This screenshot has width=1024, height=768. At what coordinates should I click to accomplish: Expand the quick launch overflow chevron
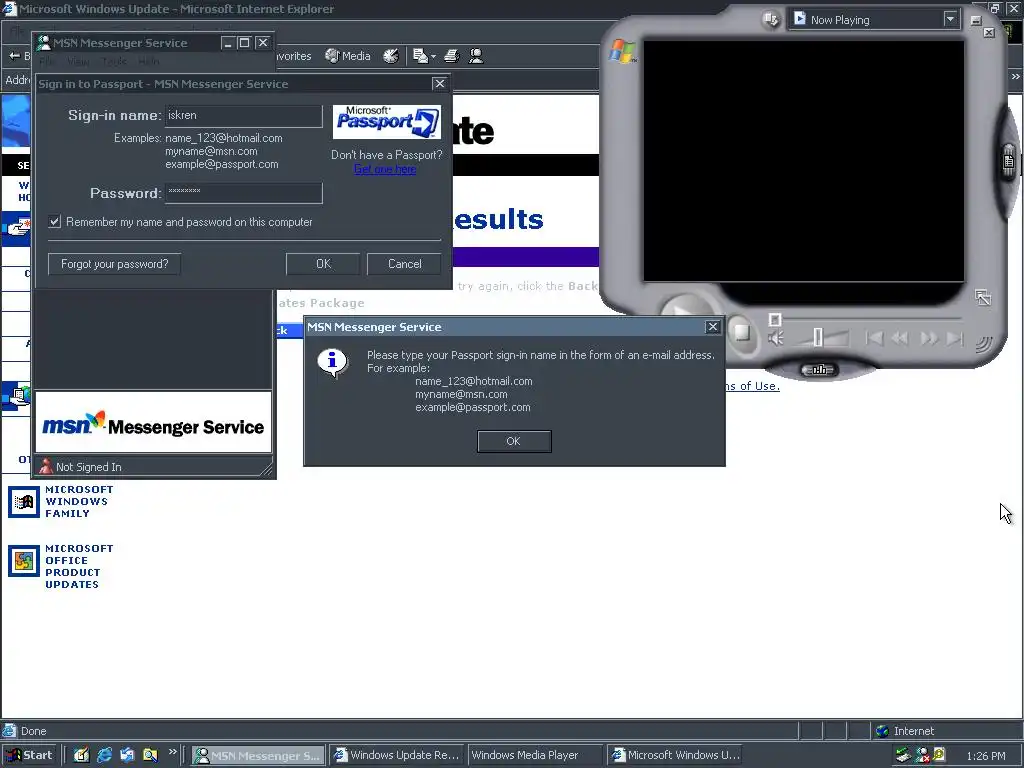pos(172,752)
